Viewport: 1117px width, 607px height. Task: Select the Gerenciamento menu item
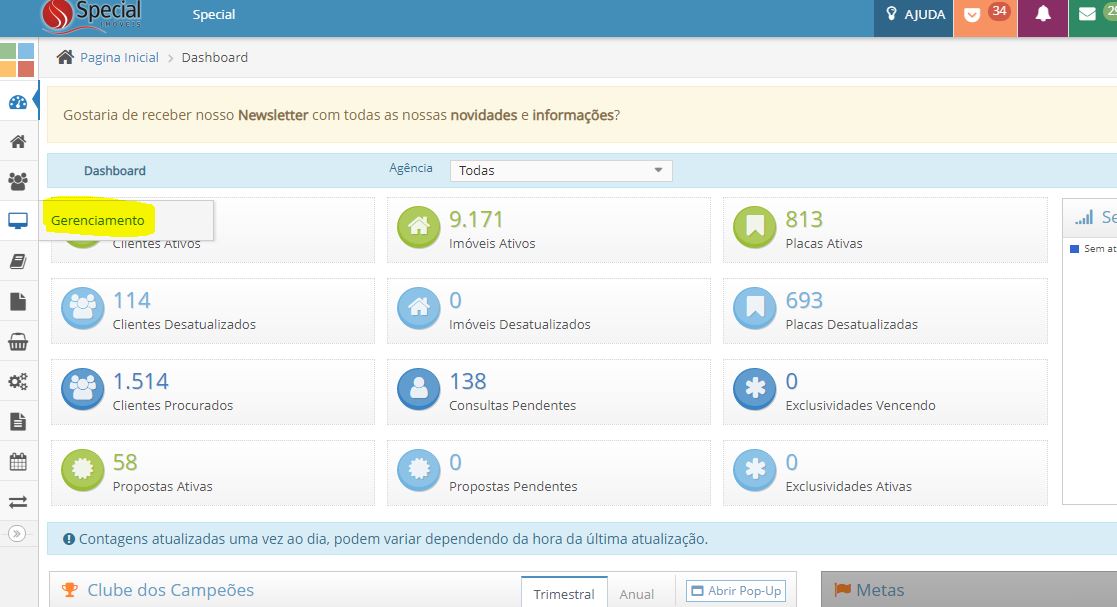pyautogui.click(x=98, y=220)
